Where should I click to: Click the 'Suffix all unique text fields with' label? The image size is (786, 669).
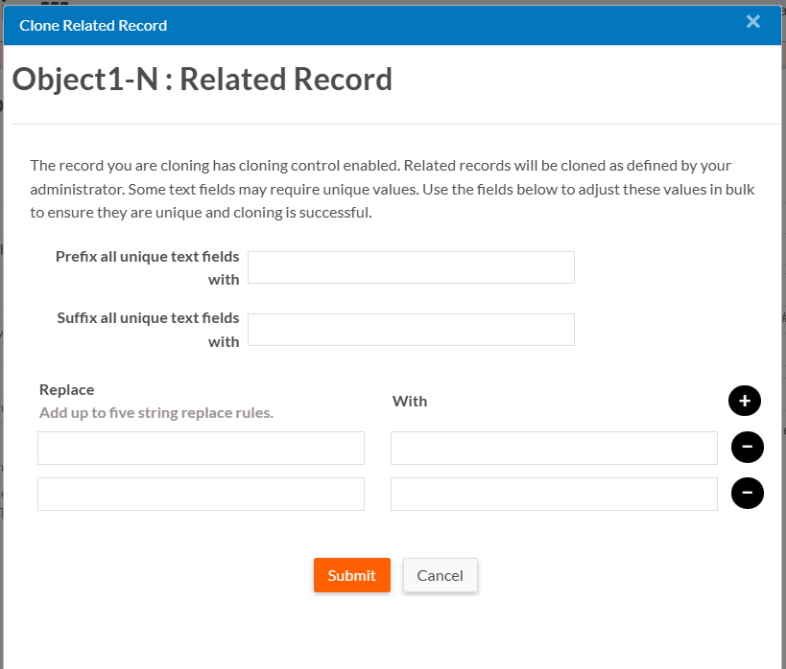(x=148, y=329)
